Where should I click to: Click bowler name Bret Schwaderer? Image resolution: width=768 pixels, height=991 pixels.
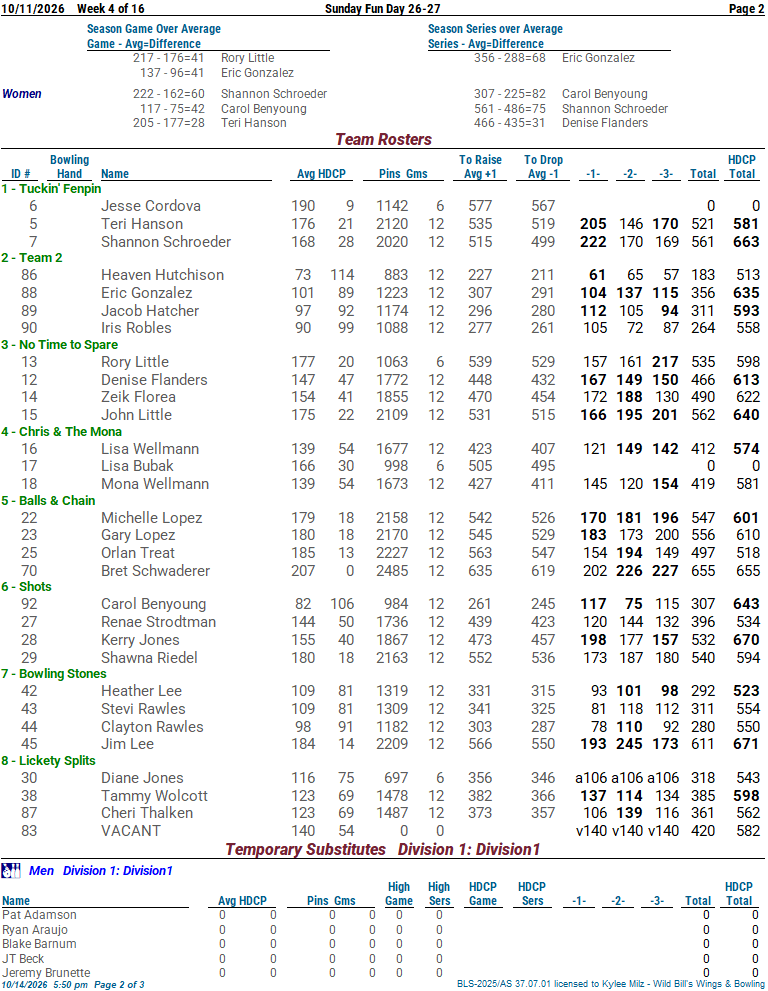point(155,571)
